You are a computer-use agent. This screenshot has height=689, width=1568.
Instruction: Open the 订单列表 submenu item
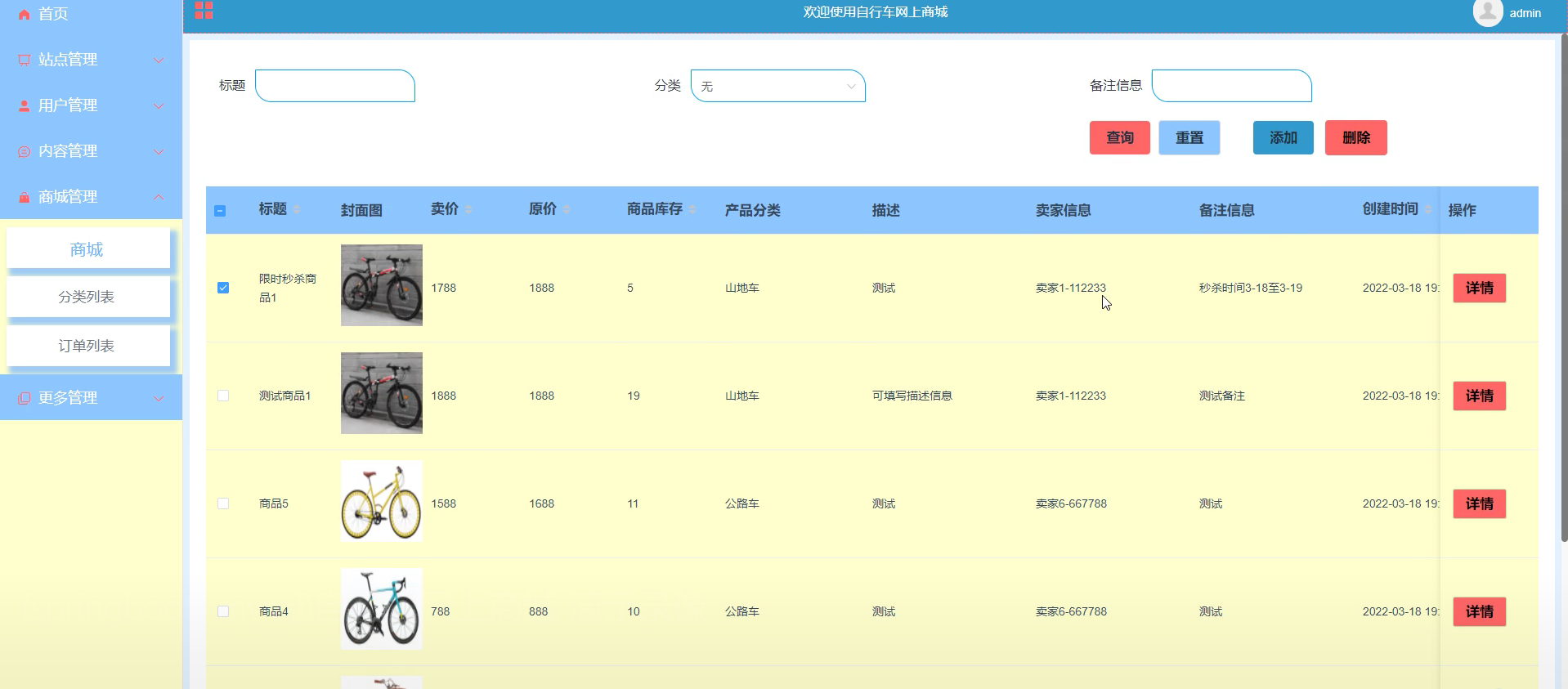click(88, 346)
